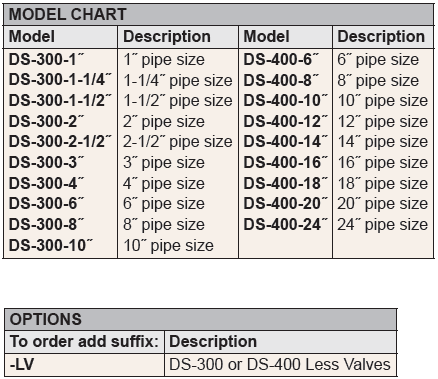The image size is (438, 379).
Task: Click the DS-400-20″ model name
Action: pos(286,203)
